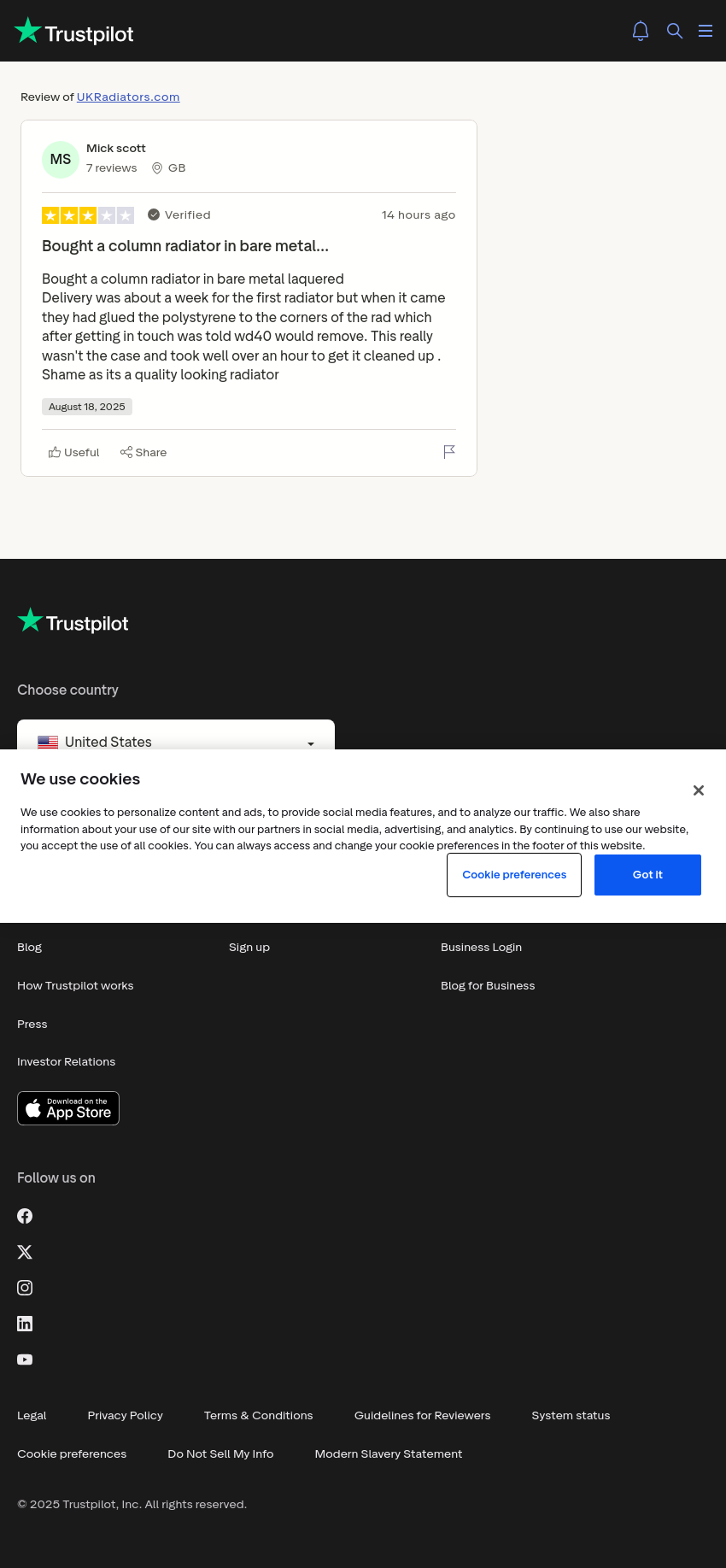Open Cookie preferences footer link
The height and width of the screenshot is (1568, 726).
pos(72,1454)
